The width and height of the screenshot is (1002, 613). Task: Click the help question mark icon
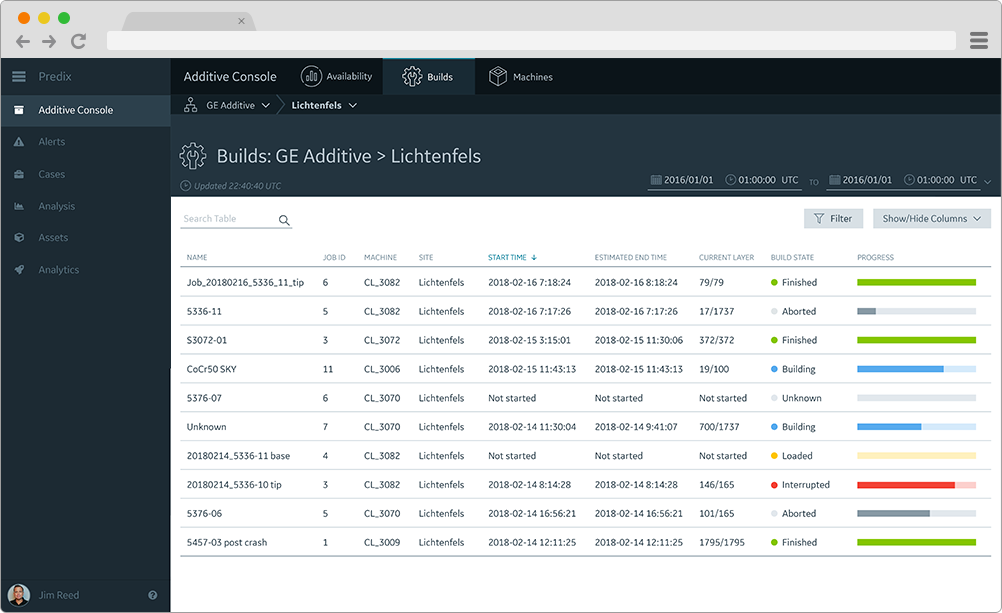[153, 595]
